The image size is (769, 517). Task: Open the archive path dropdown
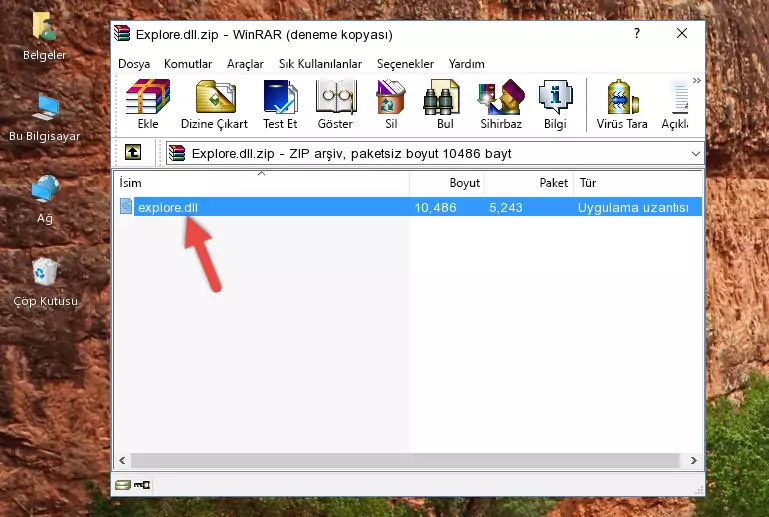[695, 154]
